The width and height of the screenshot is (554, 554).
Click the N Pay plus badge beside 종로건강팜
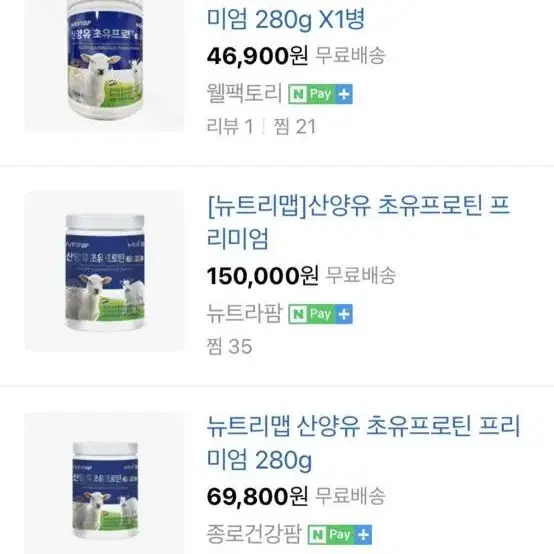coord(340,535)
